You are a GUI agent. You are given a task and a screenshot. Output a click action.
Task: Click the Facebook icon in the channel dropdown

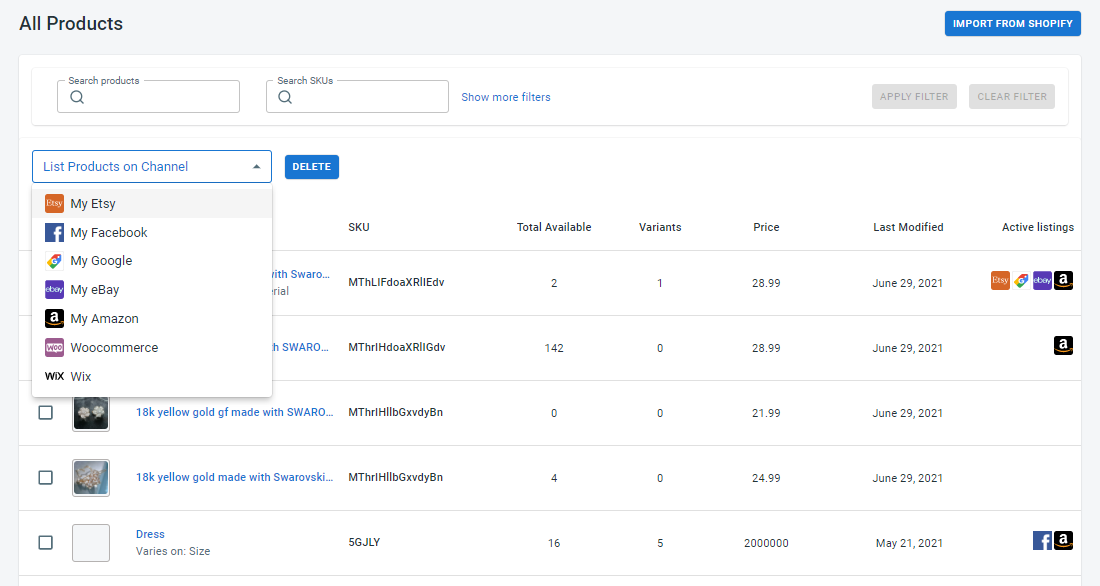[x=54, y=232]
